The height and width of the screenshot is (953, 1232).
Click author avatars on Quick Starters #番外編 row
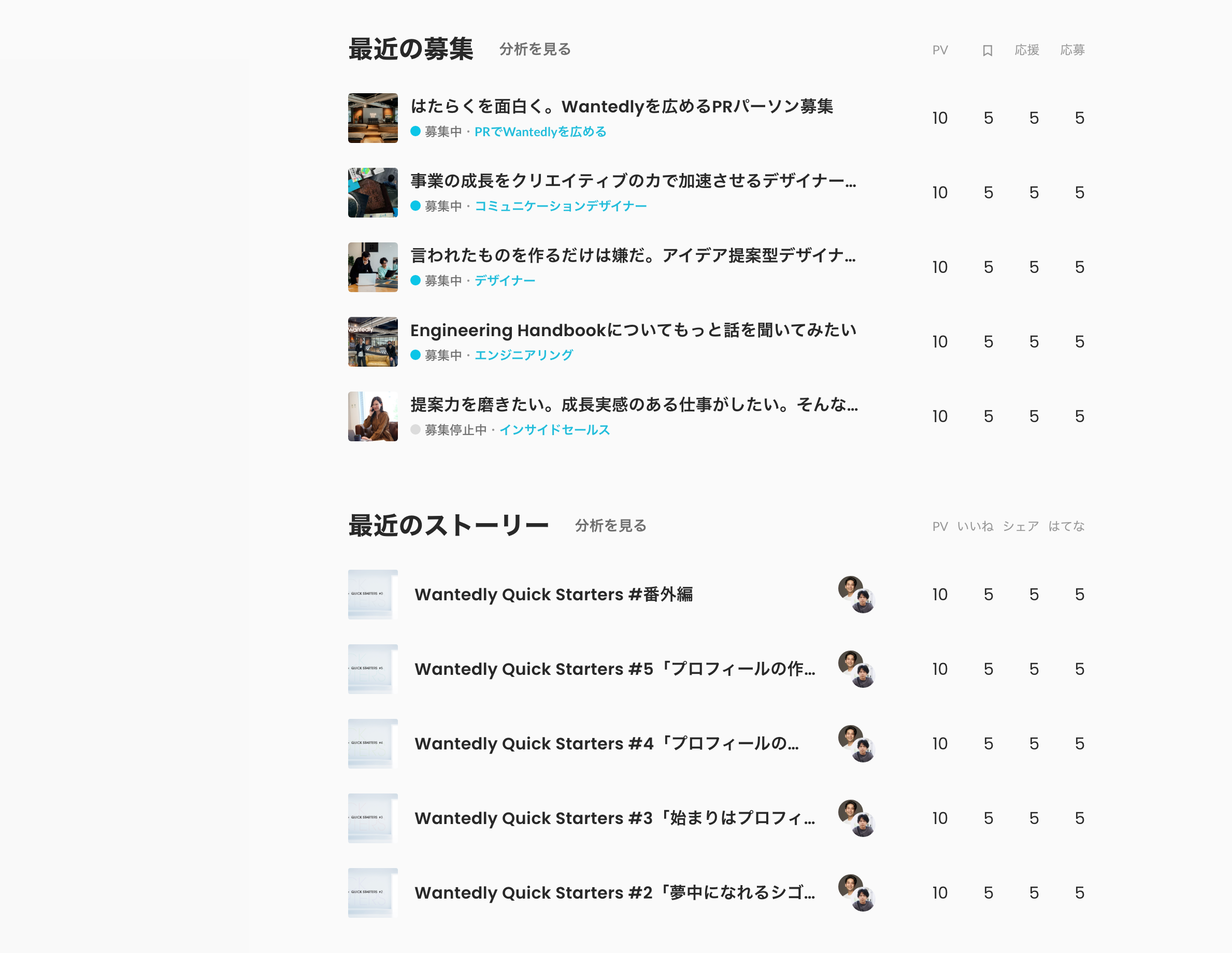(x=856, y=595)
